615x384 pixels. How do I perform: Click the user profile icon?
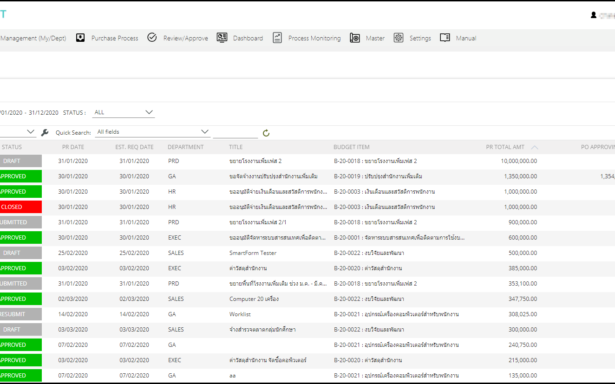point(593,15)
